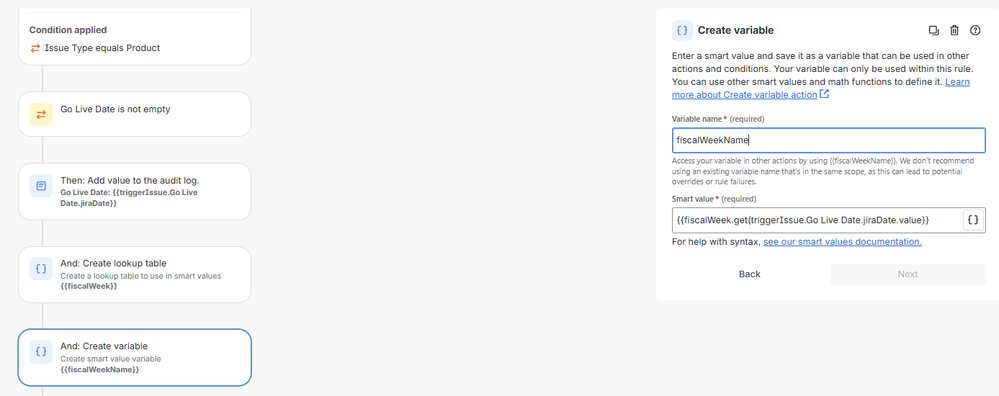Select the And: Create variable step
The image size is (999, 396).
tap(134, 357)
